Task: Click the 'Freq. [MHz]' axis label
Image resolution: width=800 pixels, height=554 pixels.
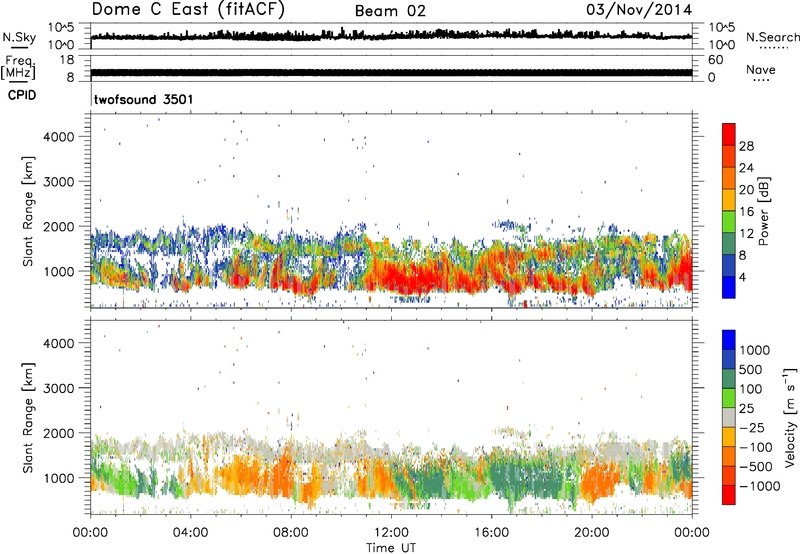Action: pos(18,68)
